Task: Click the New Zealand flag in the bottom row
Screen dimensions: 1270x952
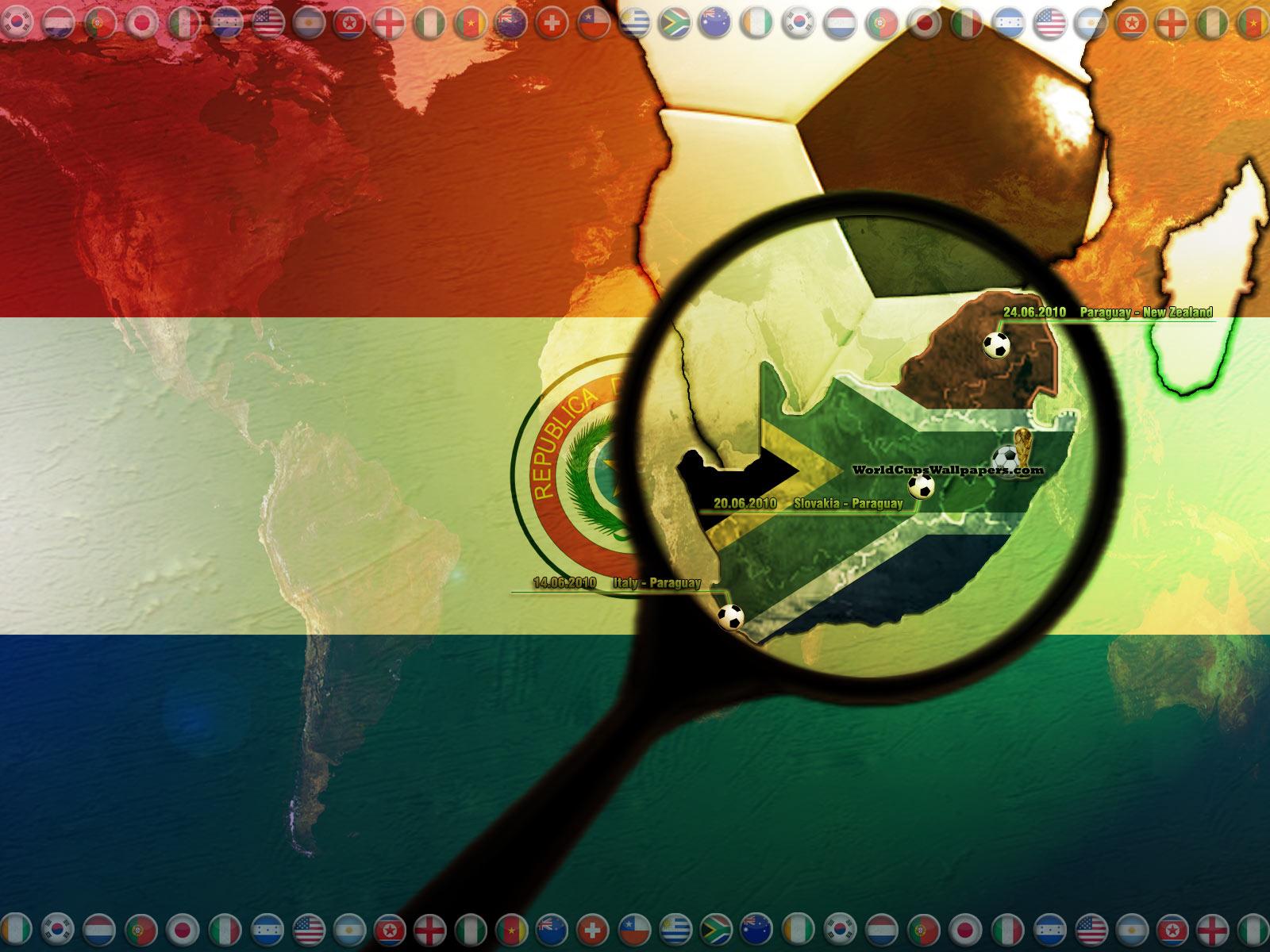Action: coord(550,927)
